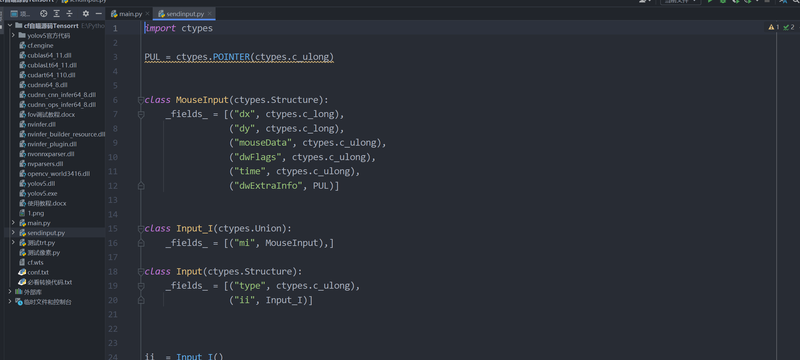Open the run configuration dropdown
The width and height of the screenshot is (800, 360).
click(x=681, y=2)
